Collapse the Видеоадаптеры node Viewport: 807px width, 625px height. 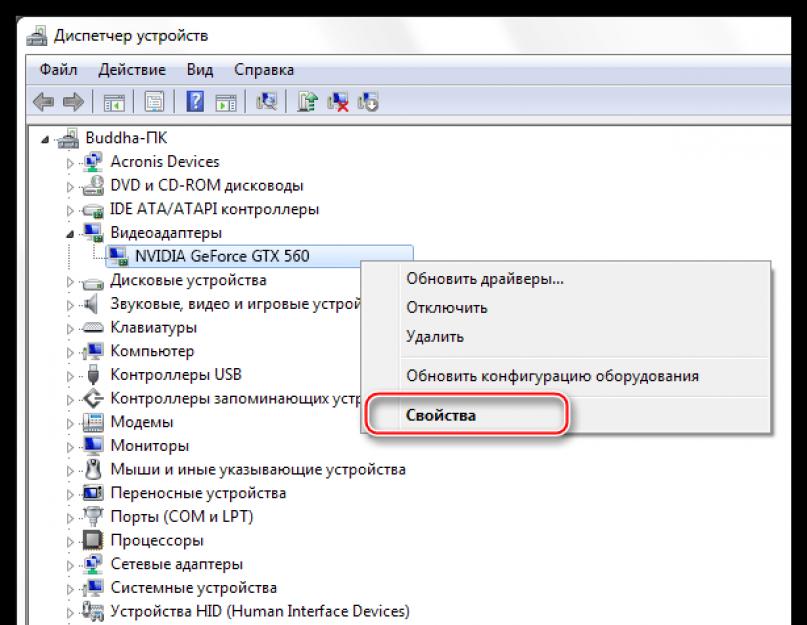point(70,234)
